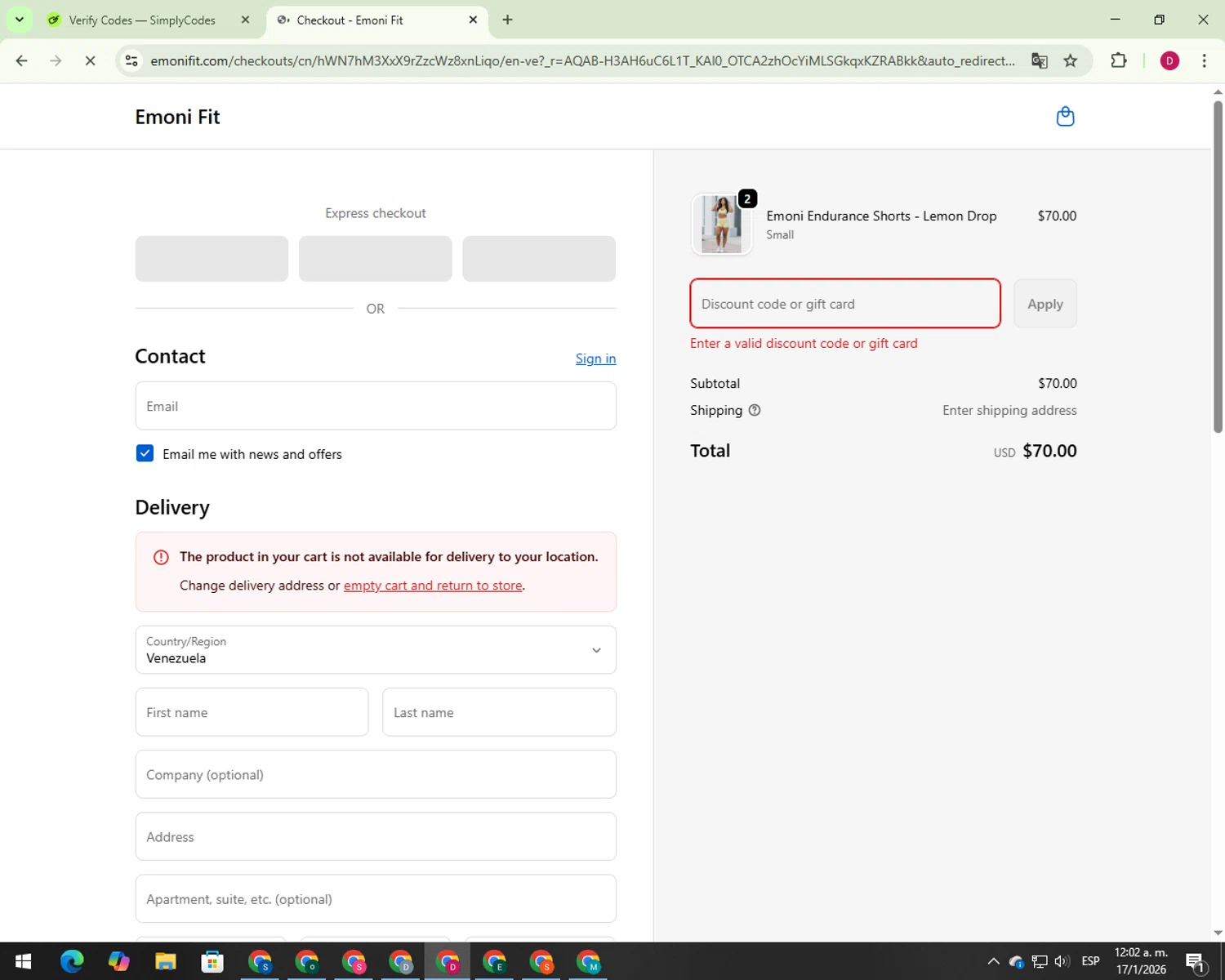Screen dimensions: 1225x980
Task: Click the 'Enter shipping address' text
Action: point(1009,410)
